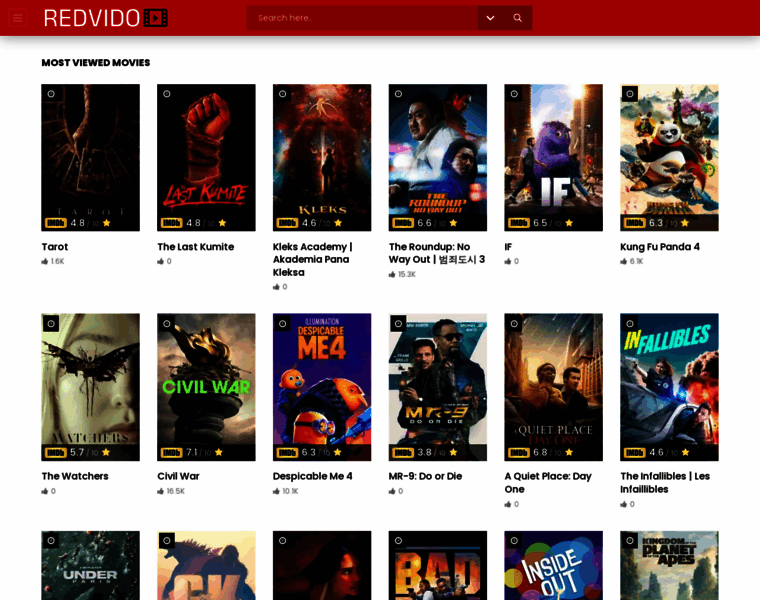Click the watch-later clock on Civil War poster

point(167,323)
